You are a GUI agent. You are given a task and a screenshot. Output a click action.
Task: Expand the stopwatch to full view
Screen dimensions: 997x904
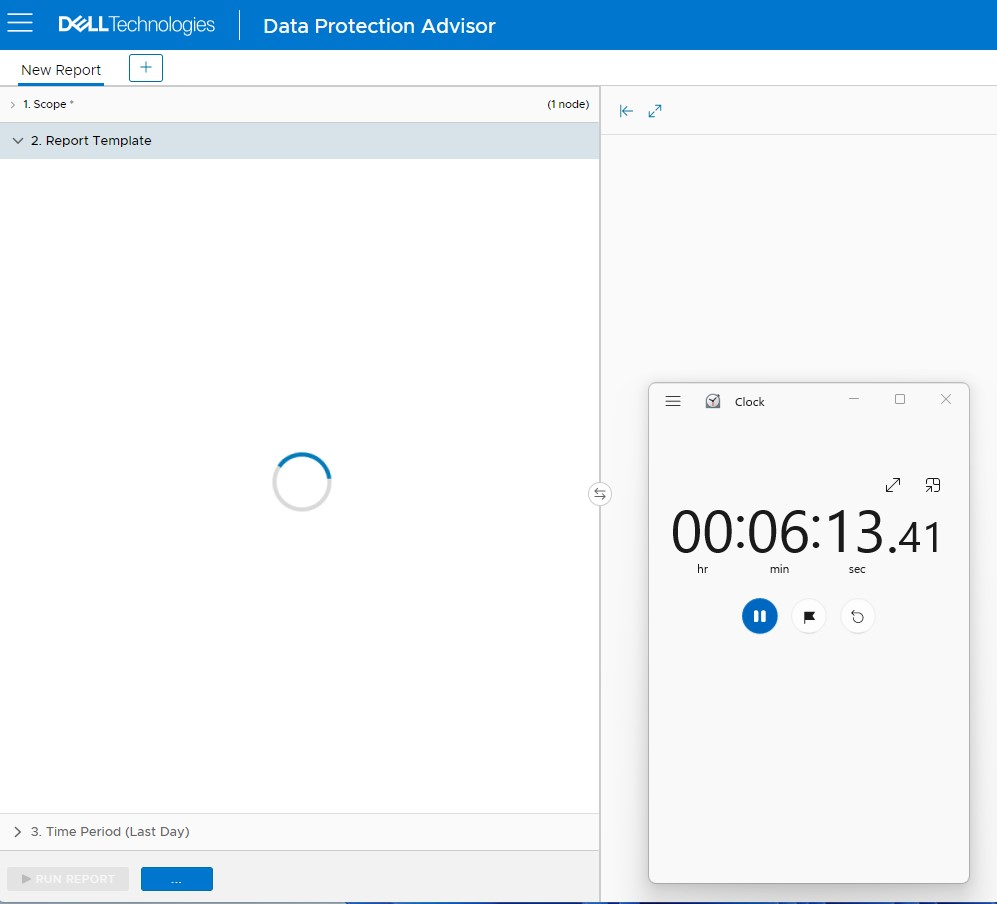893,485
